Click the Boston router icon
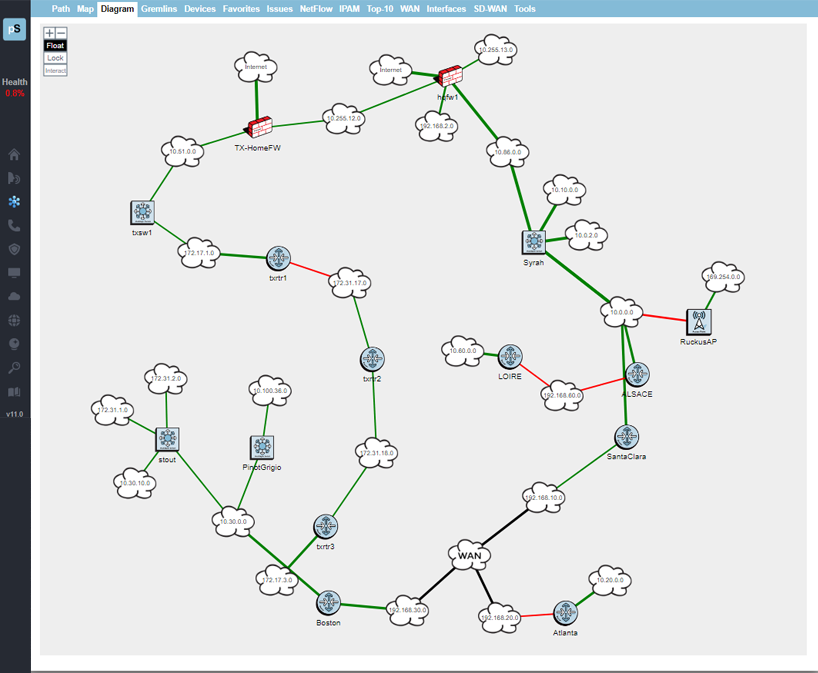The height and width of the screenshot is (673, 818). (328, 602)
